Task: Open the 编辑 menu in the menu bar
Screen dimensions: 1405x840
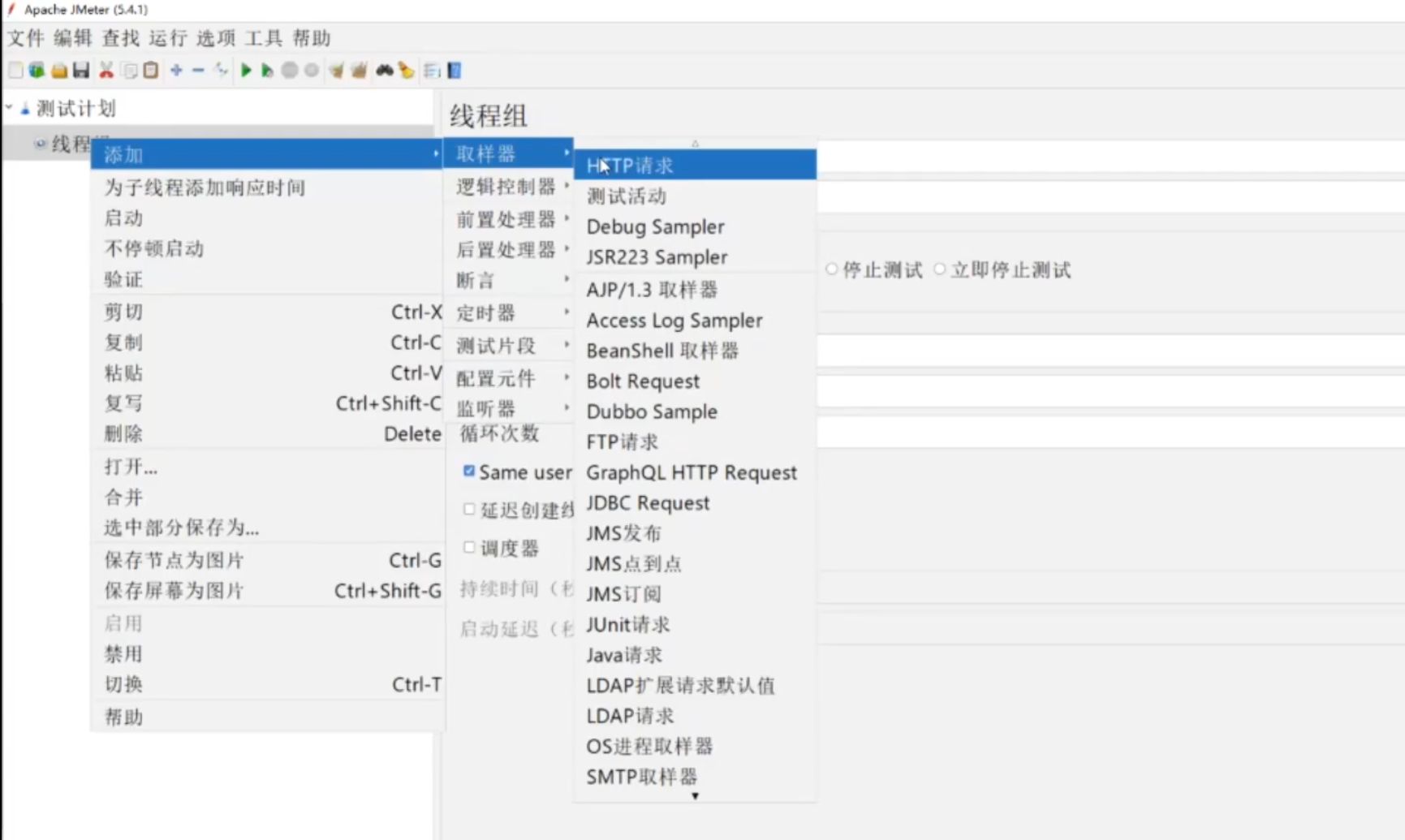Action: coord(73,38)
